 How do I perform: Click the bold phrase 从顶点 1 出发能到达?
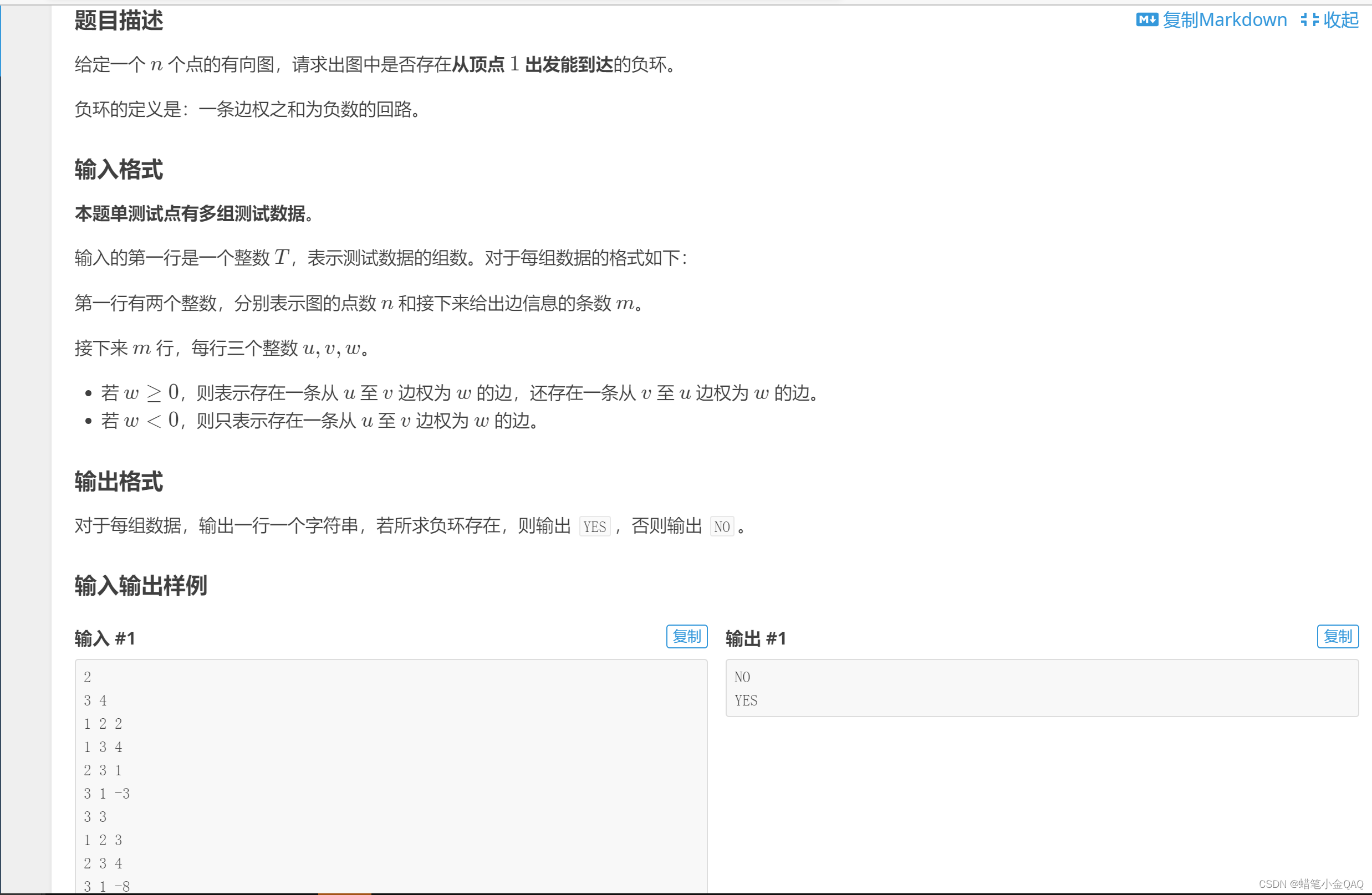[532, 64]
